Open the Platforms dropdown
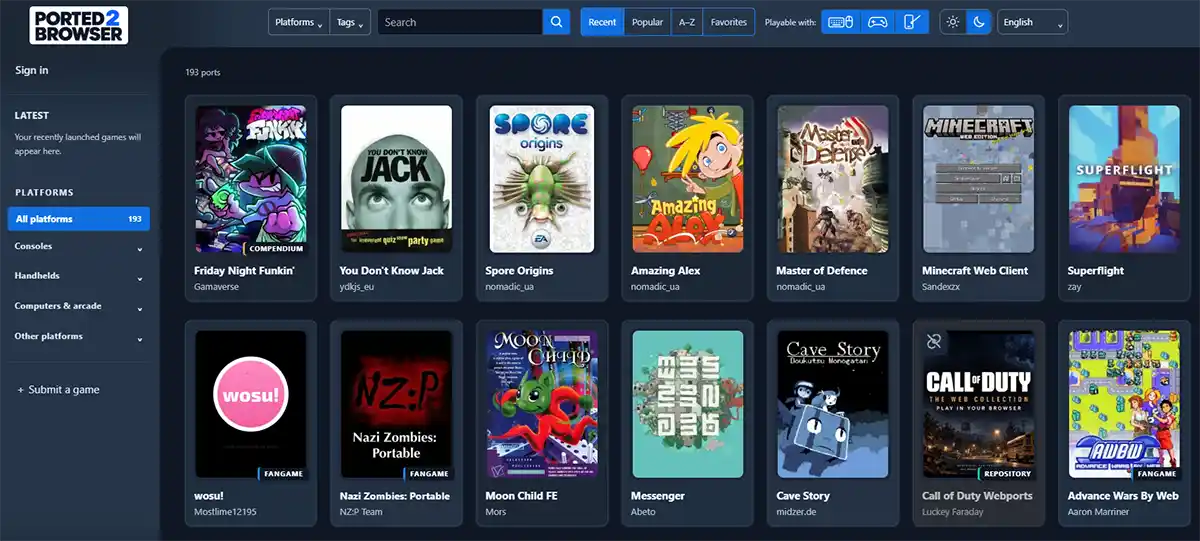Screen dimensions: 1200x541 [298, 22]
